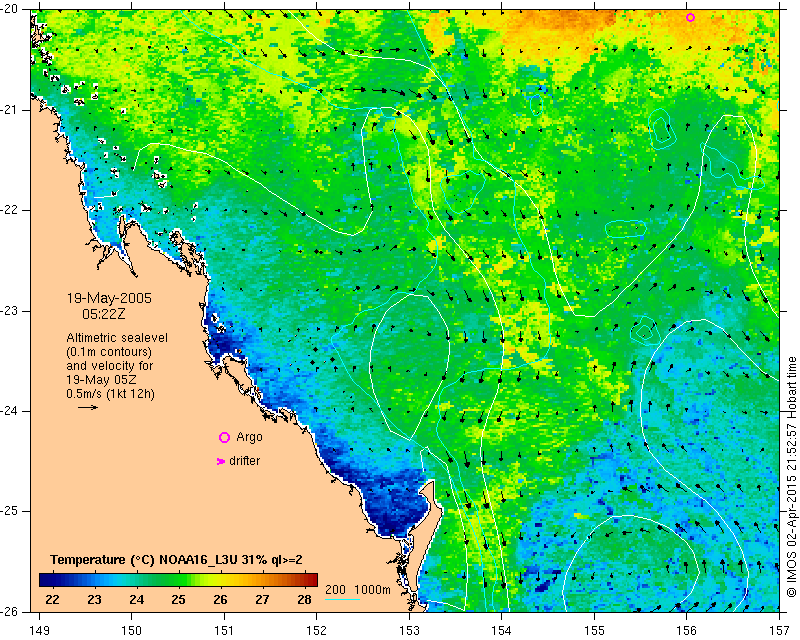Click the 0.5m/s velocity scale arrow

[x=88, y=407]
